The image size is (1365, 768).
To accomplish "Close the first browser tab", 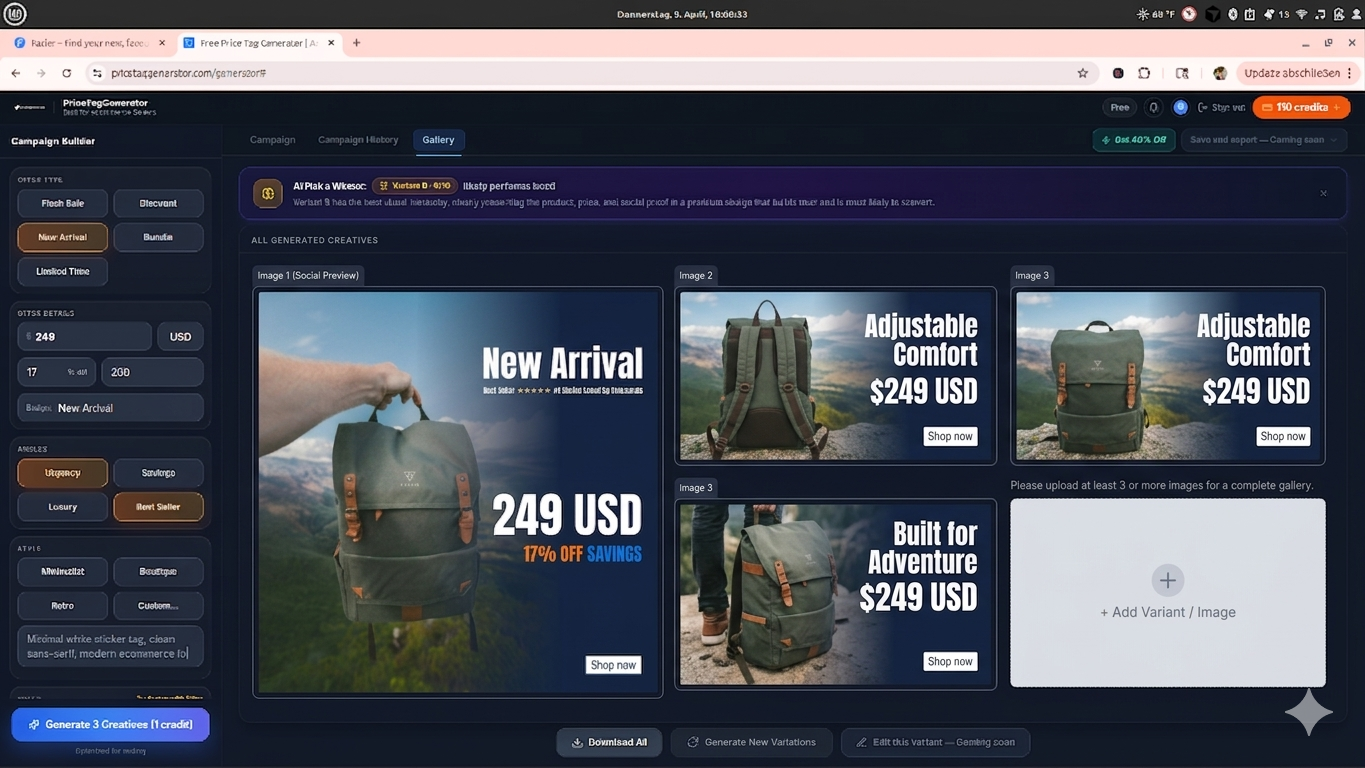I will [x=162, y=43].
